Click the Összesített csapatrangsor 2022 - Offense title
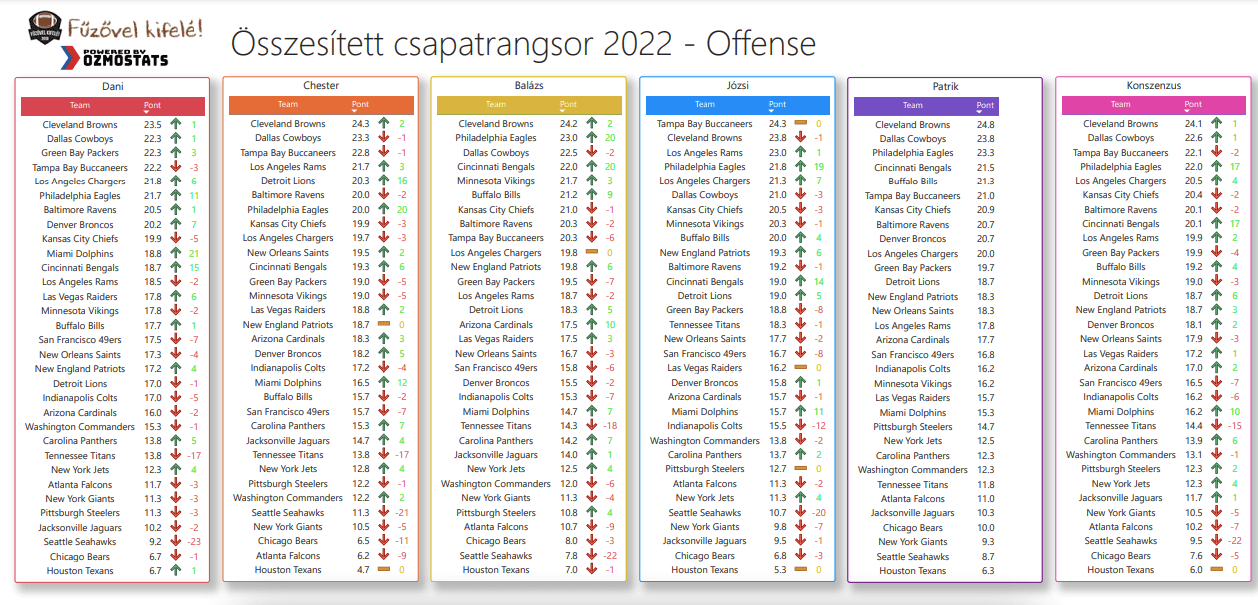This screenshot has width=1258, height=605. coord(523,44)
